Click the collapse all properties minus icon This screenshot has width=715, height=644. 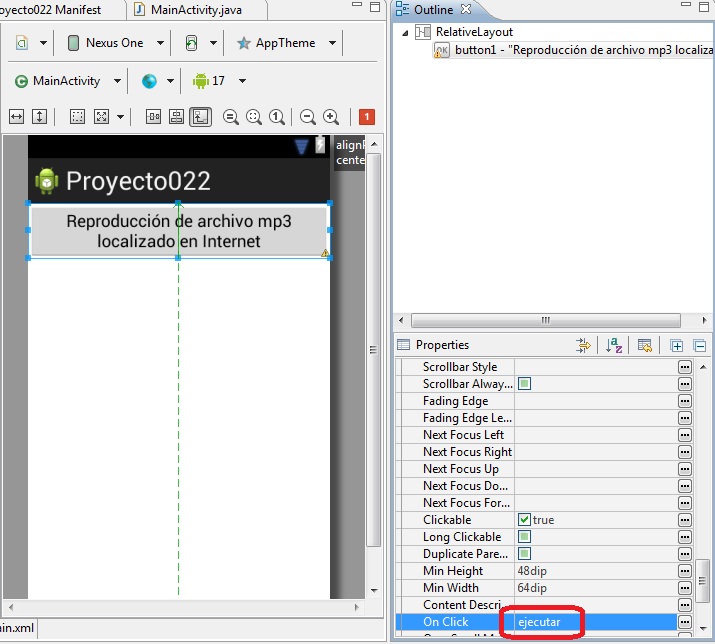click(x=700, y=346)
